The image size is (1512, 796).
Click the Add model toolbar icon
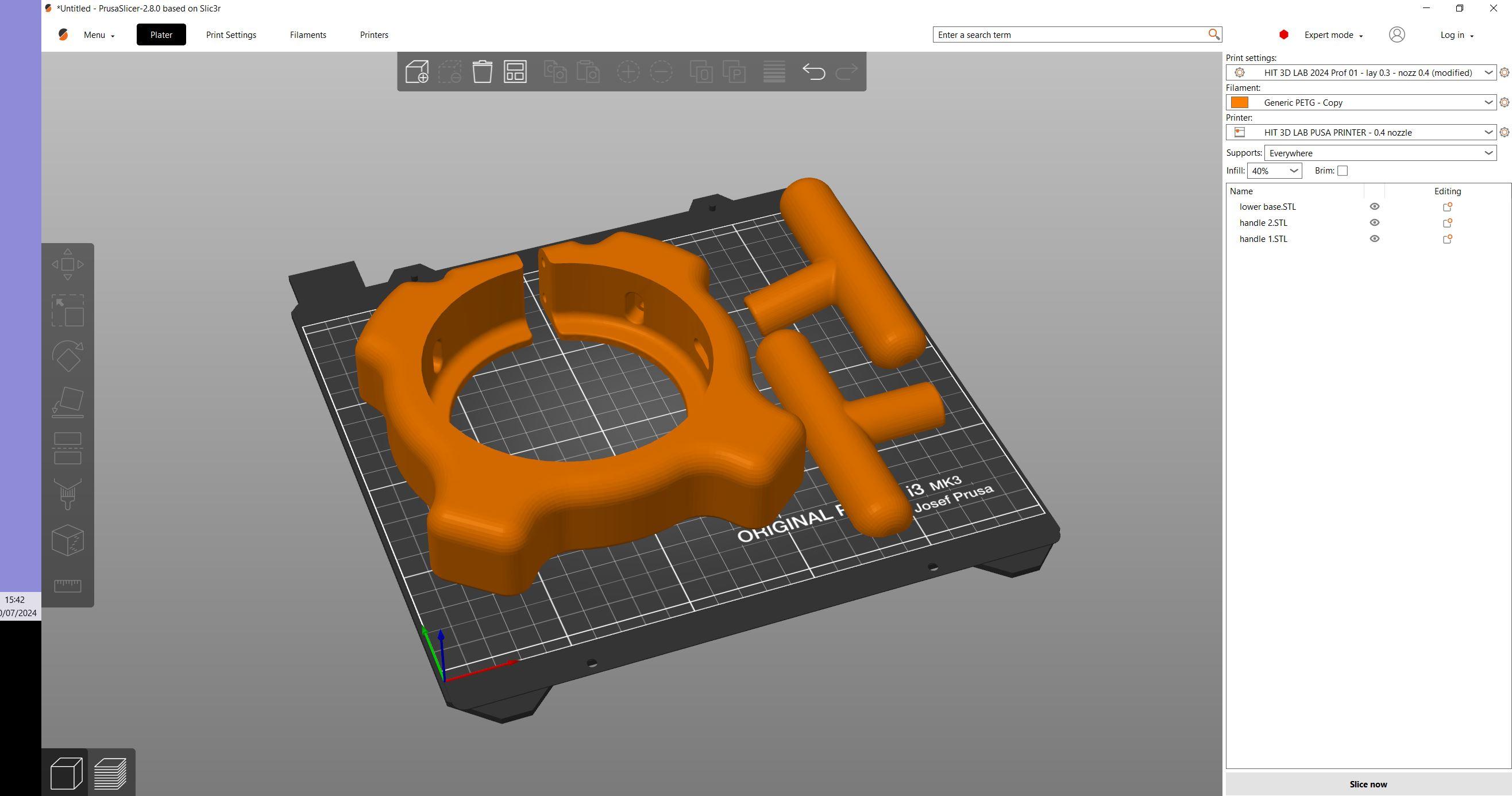[416, 72]
